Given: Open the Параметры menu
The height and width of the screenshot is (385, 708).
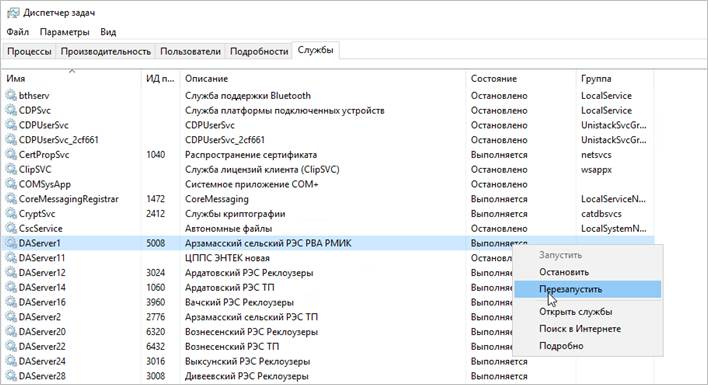Looking at the screenshot, I should tap(65, 32).
